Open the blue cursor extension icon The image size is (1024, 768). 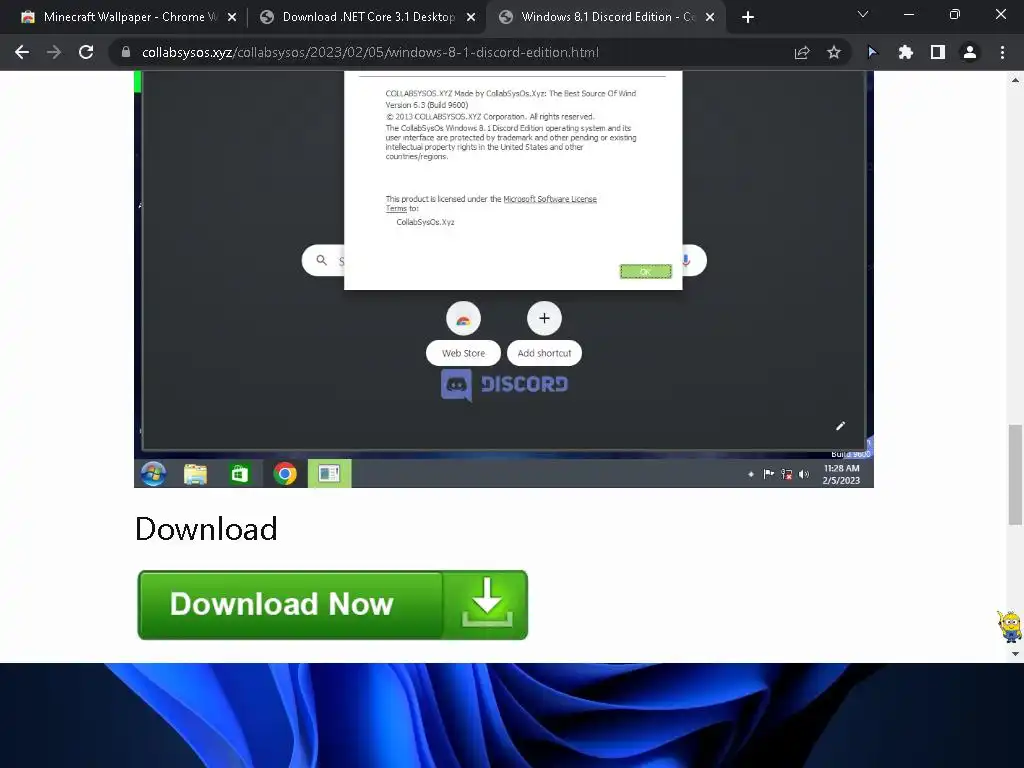pyautogui.click(x=872, y=52)
